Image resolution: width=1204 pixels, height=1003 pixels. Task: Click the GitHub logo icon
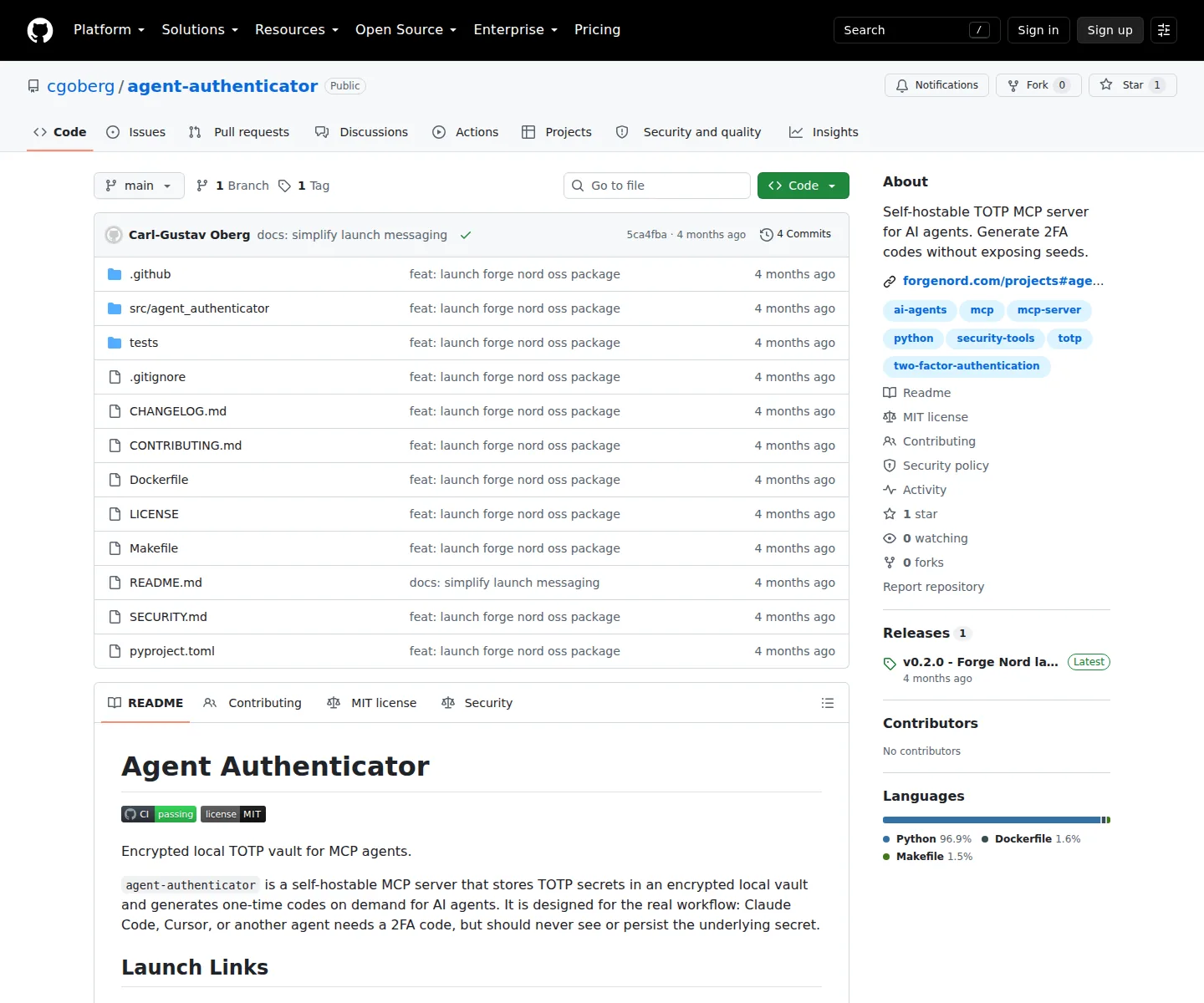[40, 30]
